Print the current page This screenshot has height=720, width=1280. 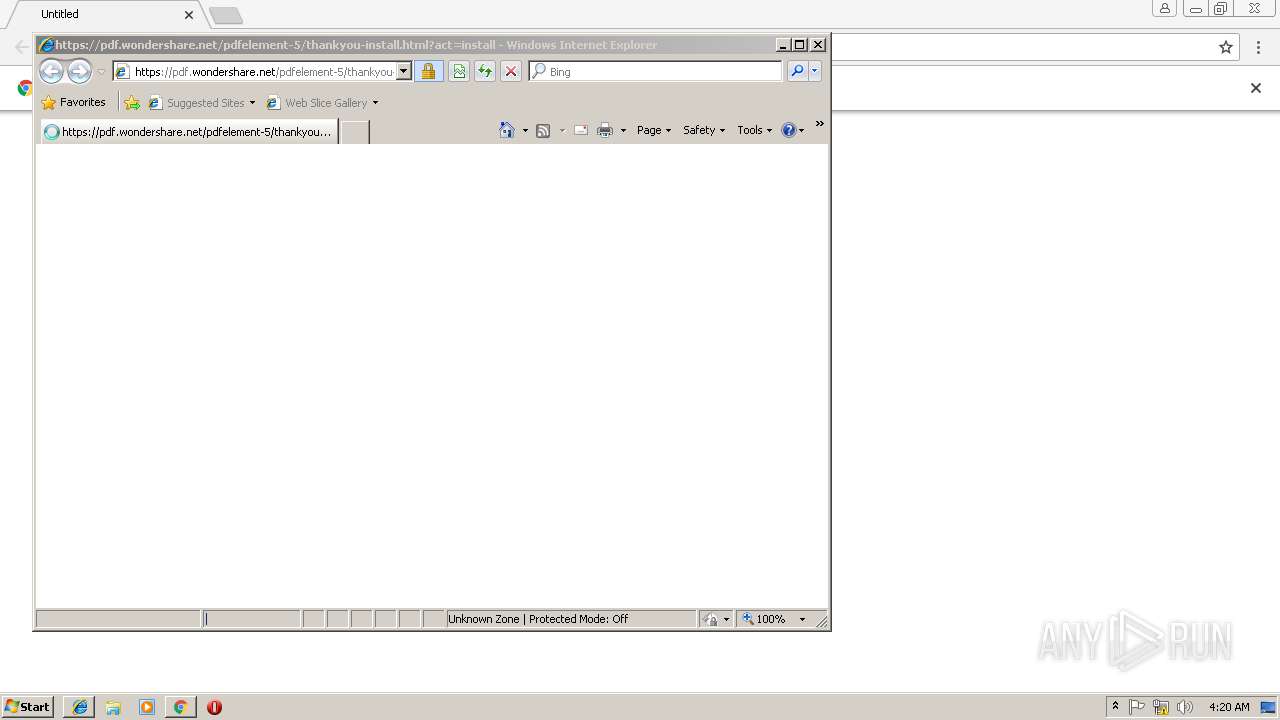[x=605, y=130]
